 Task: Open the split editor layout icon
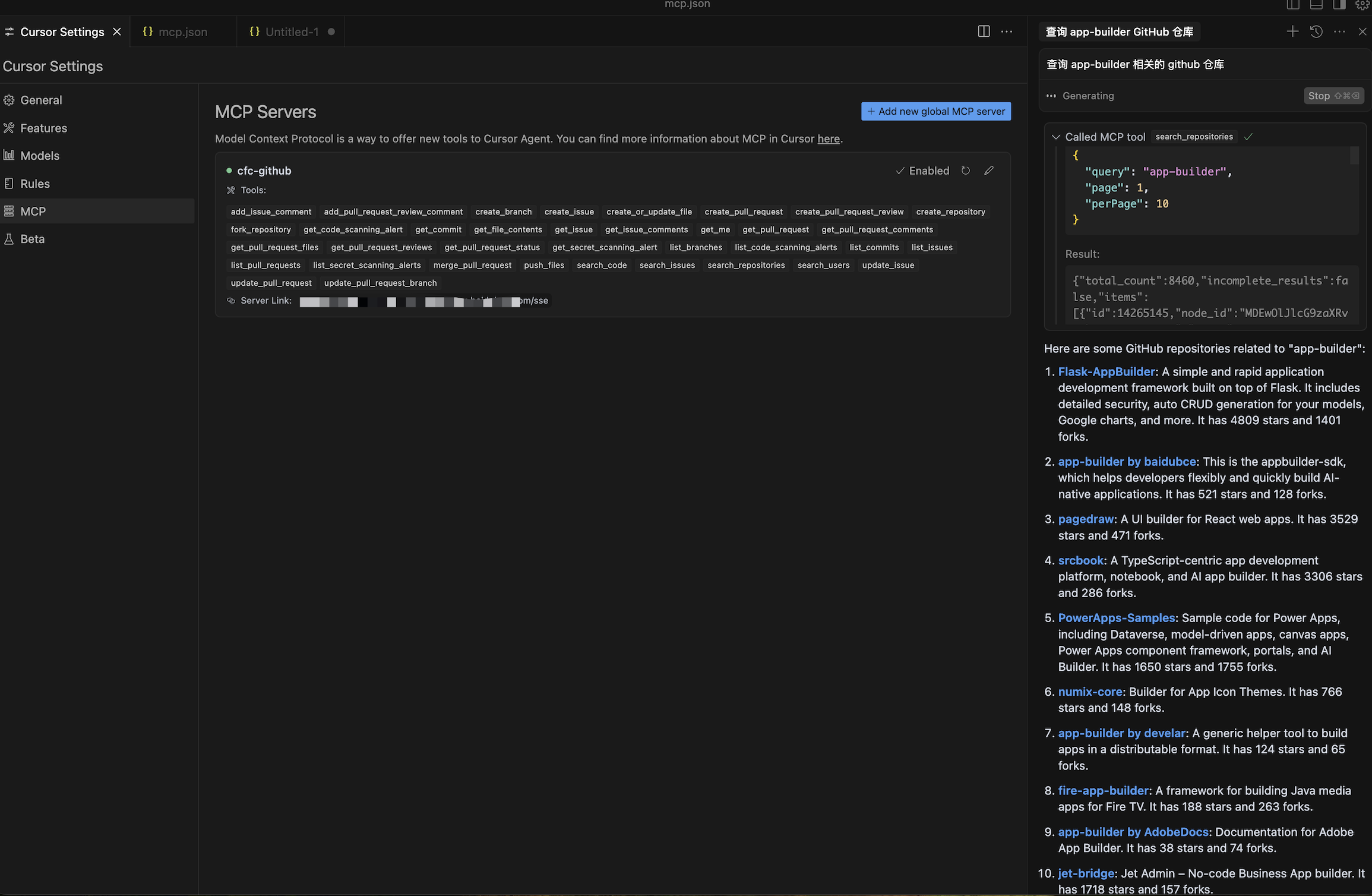pos(984,31)
